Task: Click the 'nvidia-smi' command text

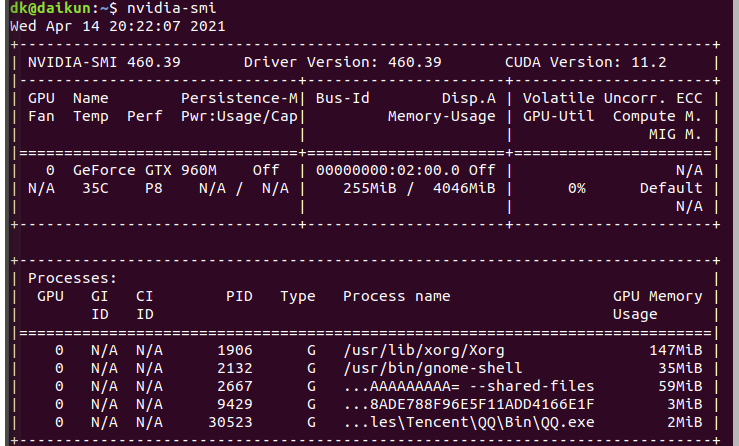Action: [x=172, y=8]
